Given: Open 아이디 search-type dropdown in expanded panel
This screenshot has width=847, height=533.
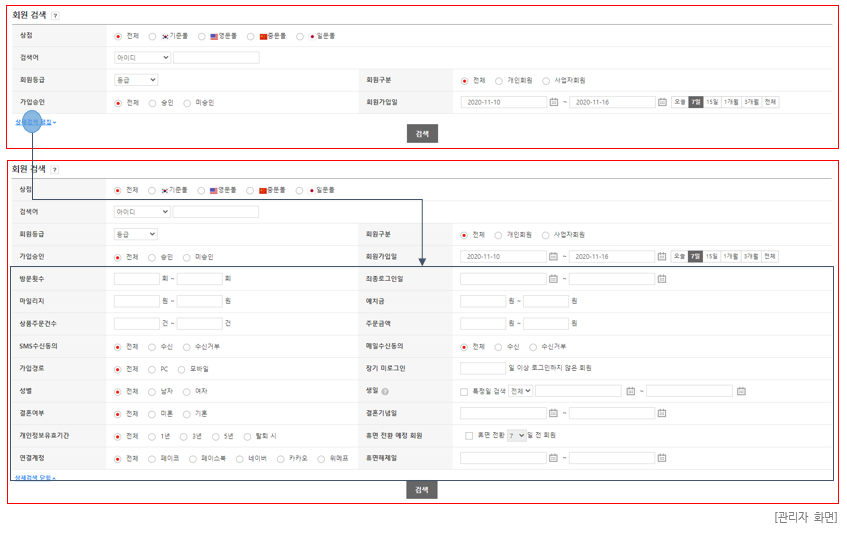Looking at the screenshot, I should (x=142, y=212).
